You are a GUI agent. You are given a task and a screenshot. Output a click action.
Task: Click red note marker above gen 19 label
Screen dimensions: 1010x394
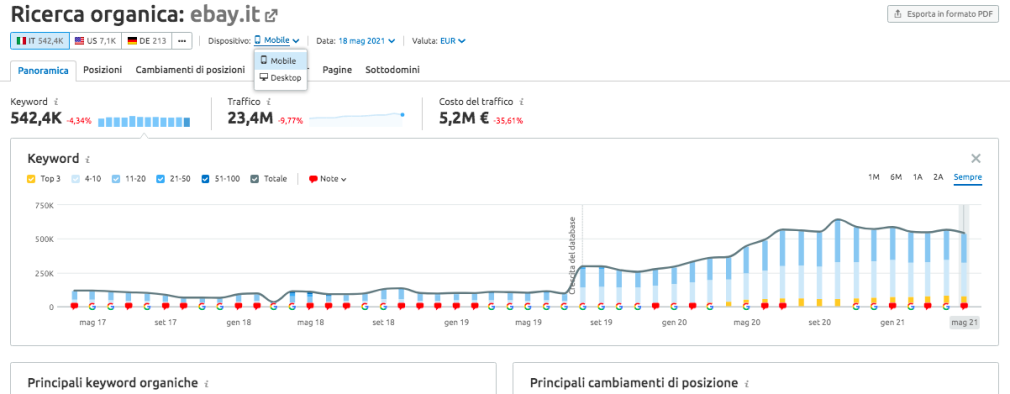[x=456, y=306]
